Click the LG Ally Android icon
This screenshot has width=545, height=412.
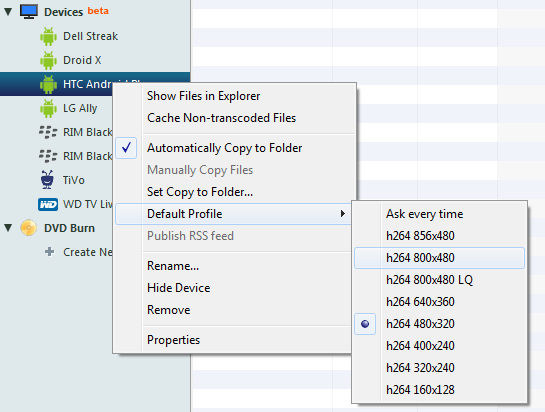click(x=48, y=108)
